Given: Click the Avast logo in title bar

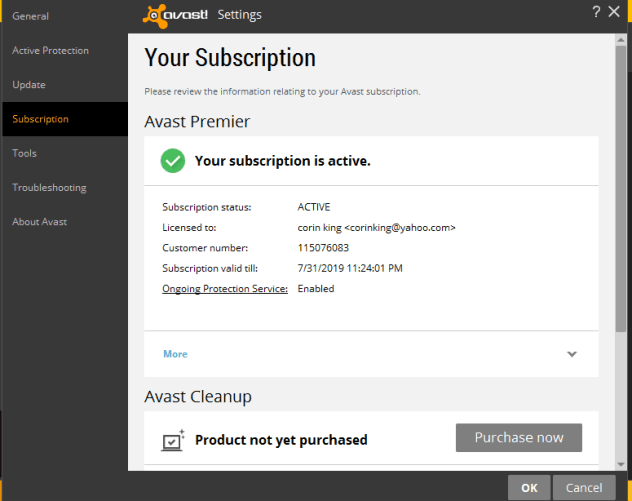Looking at the screenshot, I should coord(174,15).
